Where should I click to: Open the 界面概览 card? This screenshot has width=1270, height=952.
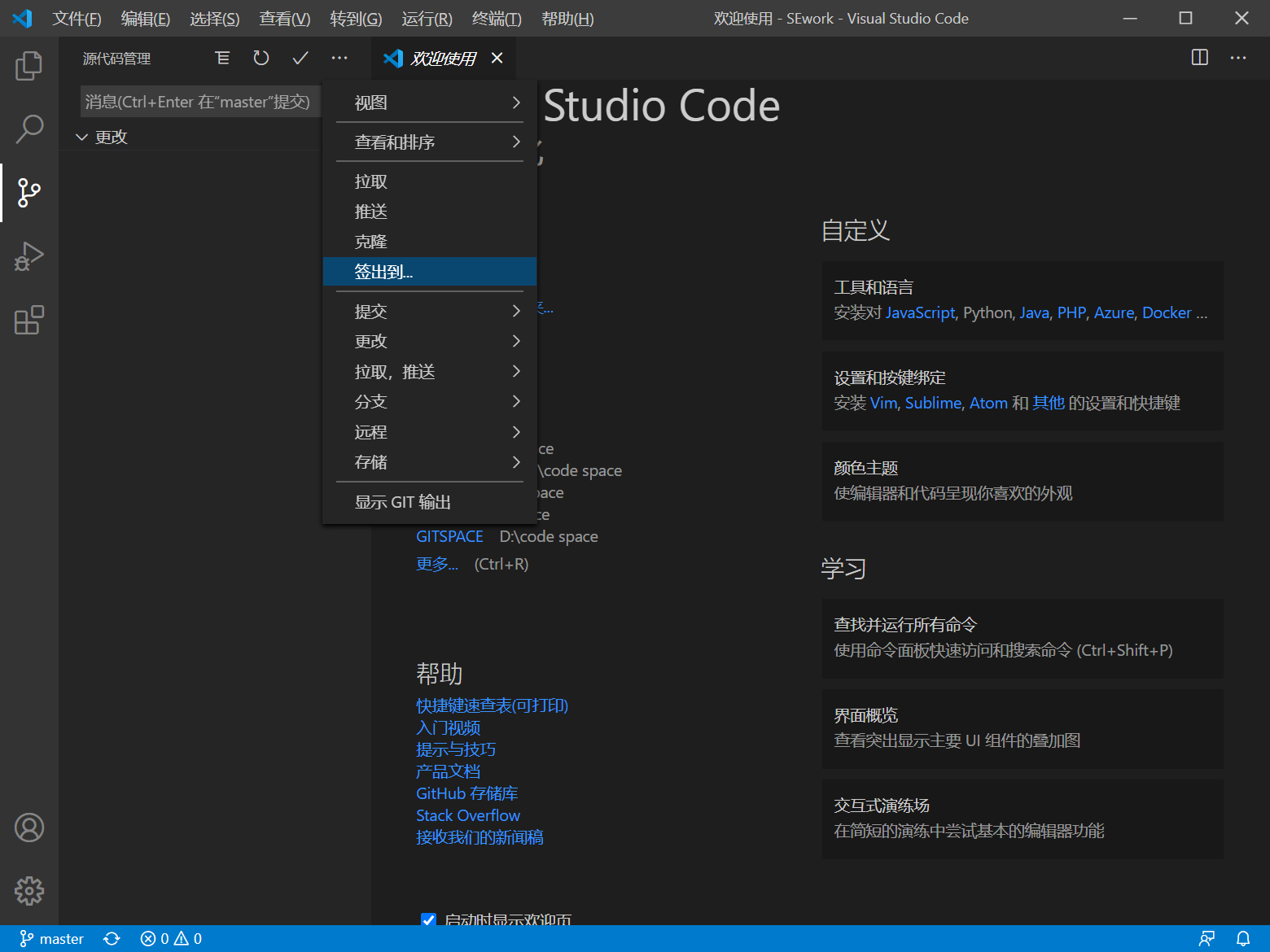click(x=1023, y=728)
